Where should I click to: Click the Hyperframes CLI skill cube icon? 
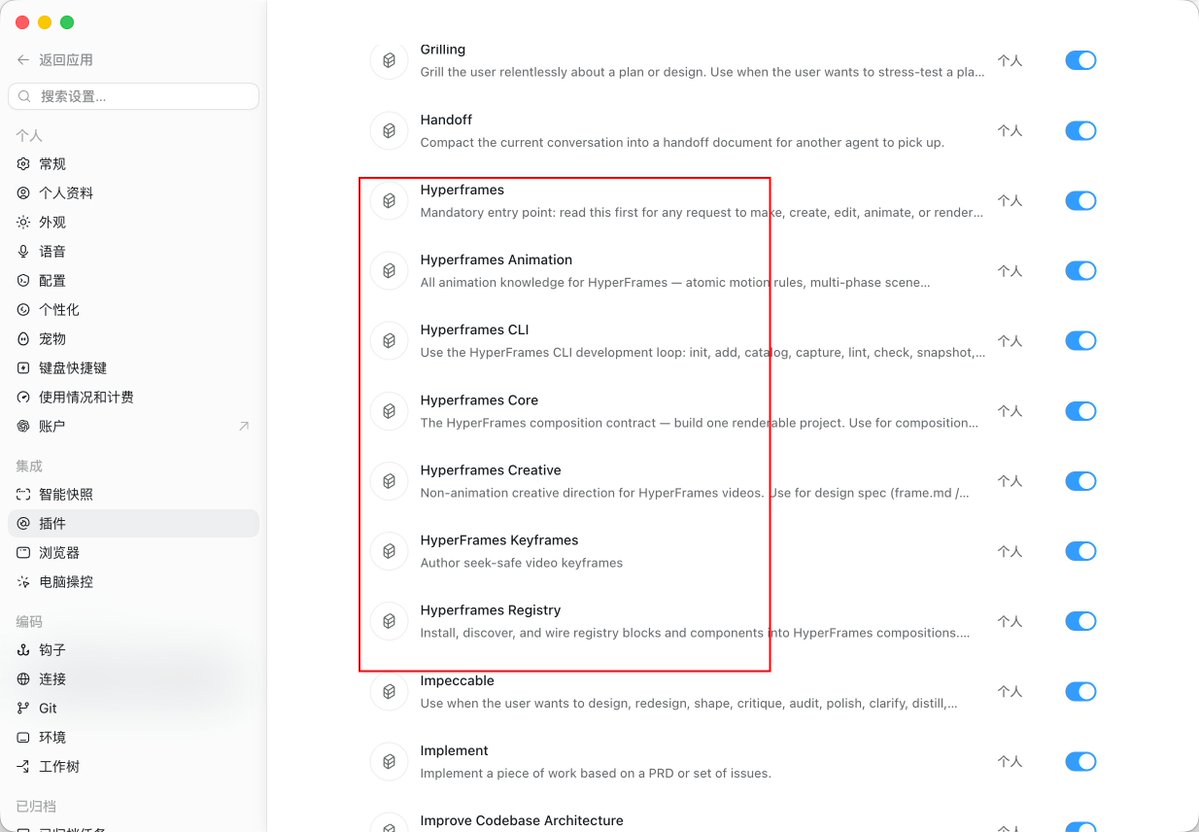389,341
